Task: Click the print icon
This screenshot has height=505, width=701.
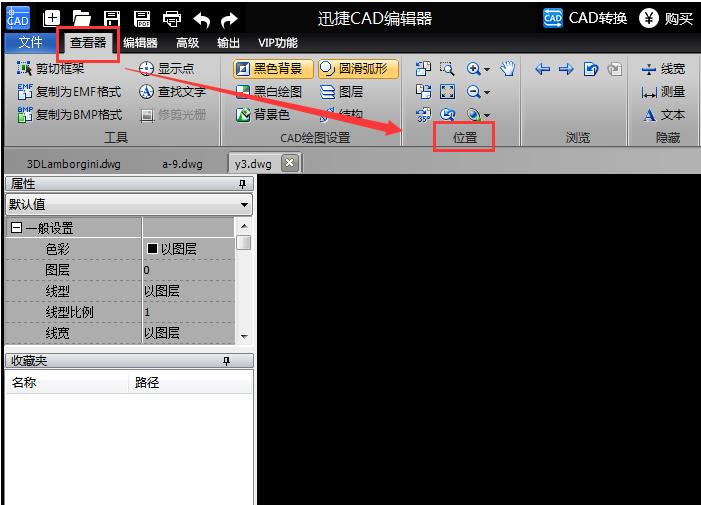Action: (172, 19)
